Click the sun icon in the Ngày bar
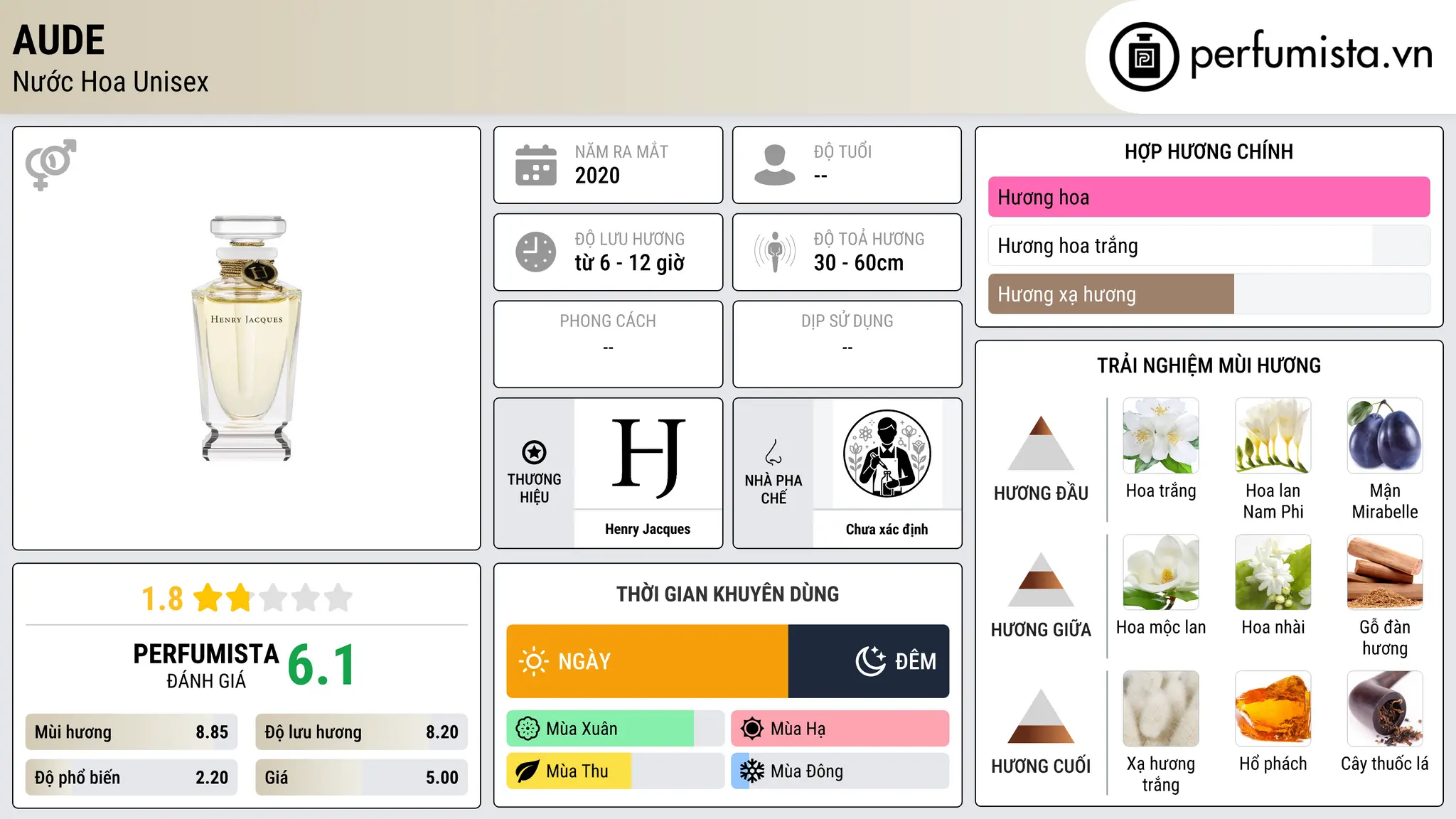The image size is (1456, 819). (533, 661)
